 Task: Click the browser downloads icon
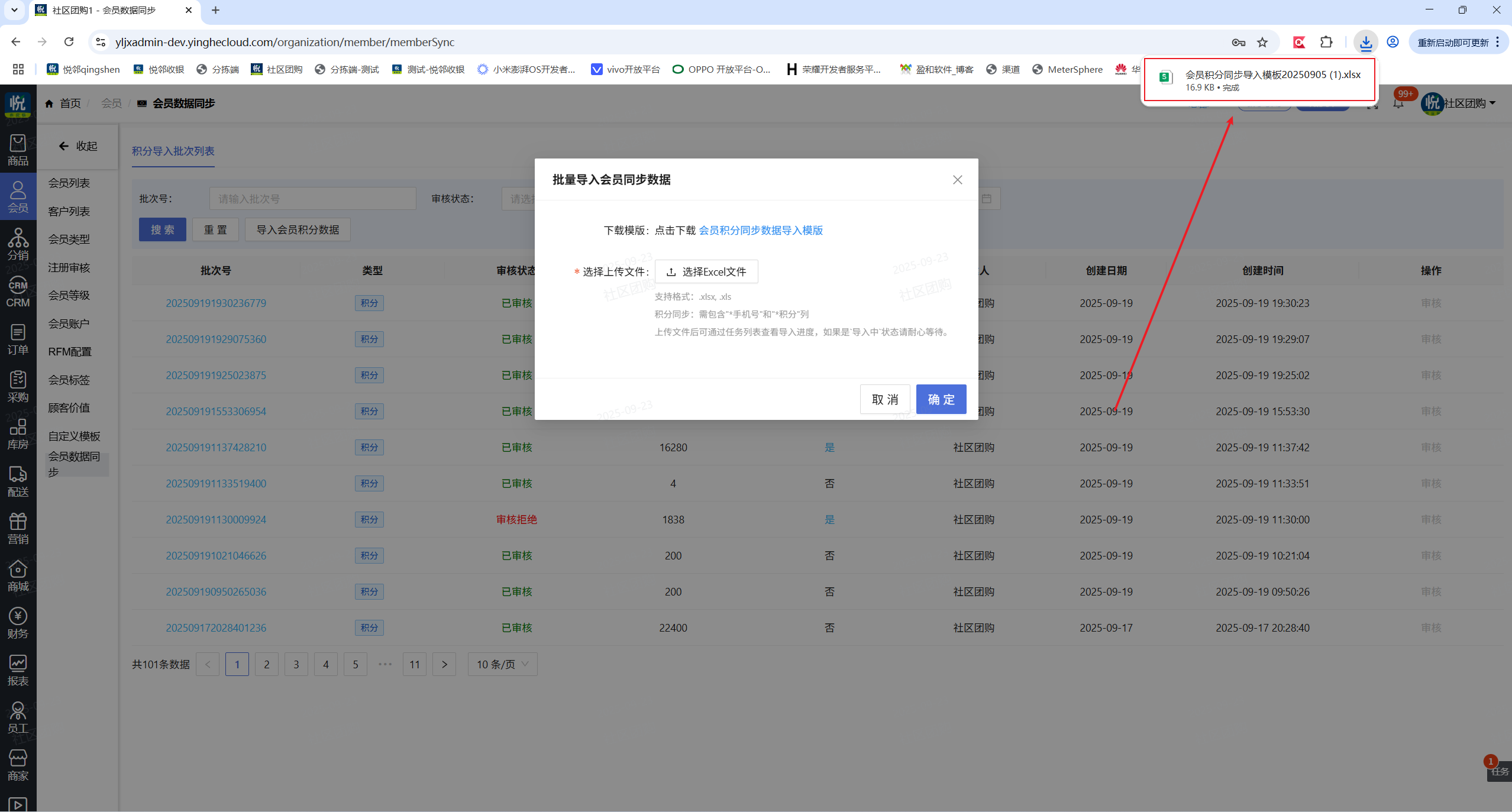pos(1365,42)
